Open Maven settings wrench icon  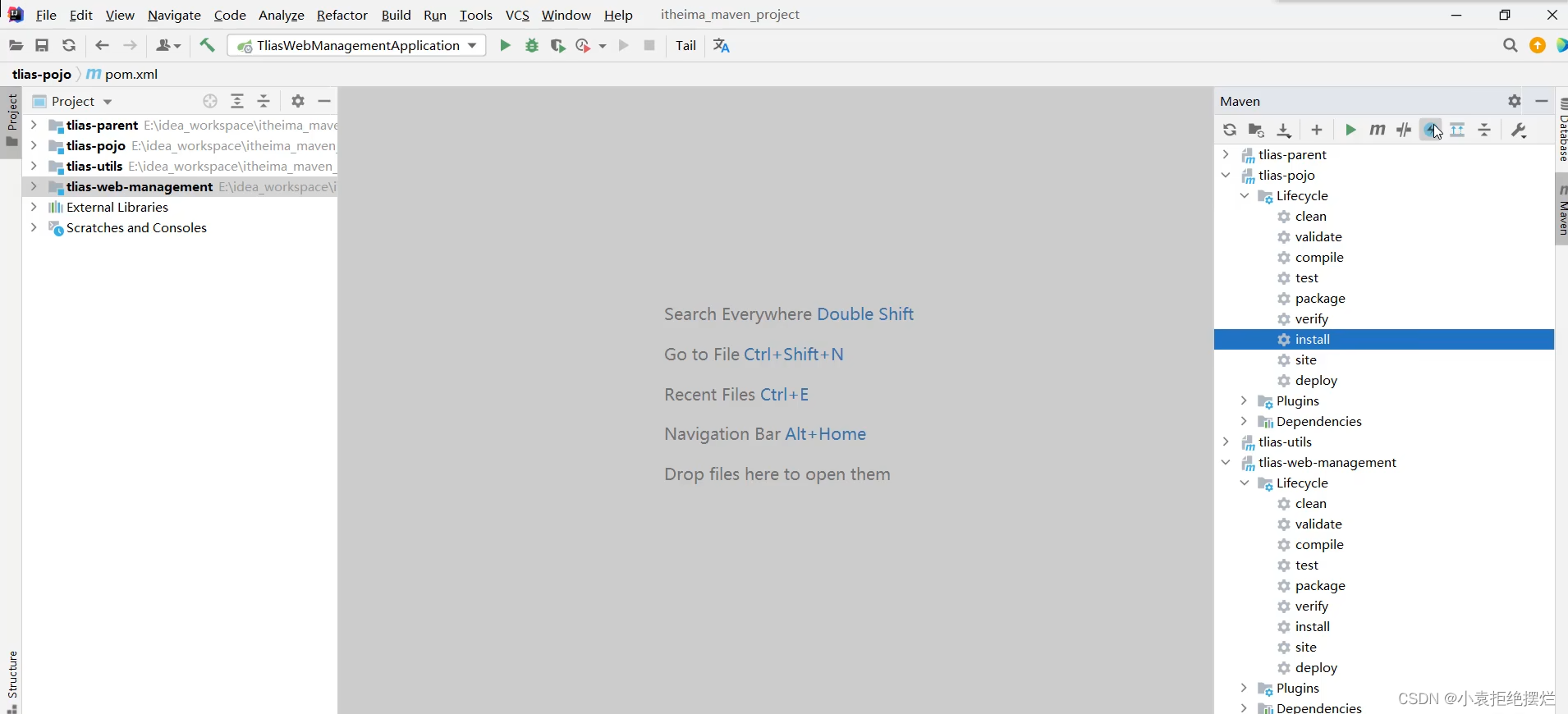(x=1519, y=130)
